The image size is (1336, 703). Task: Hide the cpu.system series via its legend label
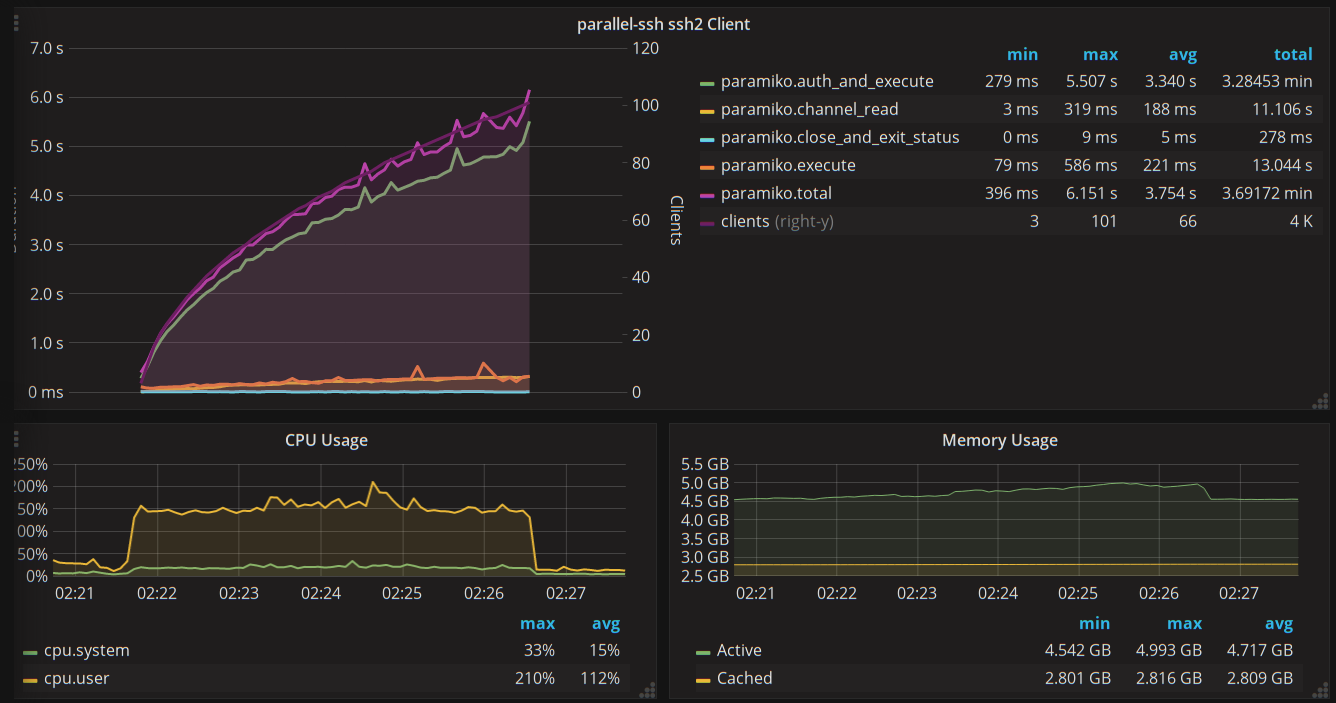[86, 651]
